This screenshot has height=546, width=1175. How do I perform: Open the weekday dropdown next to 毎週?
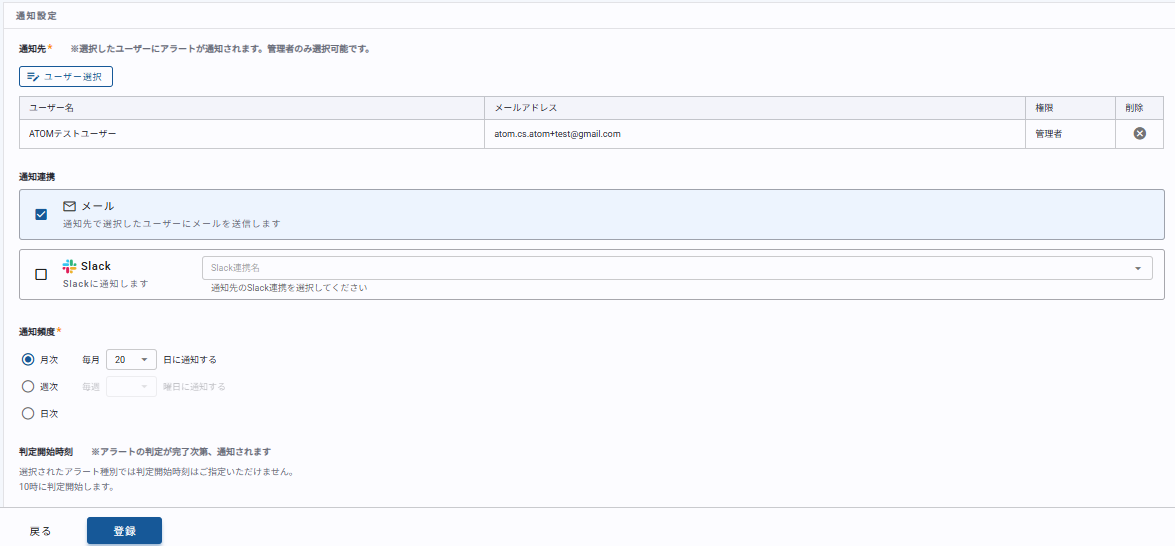coord(131,386)
